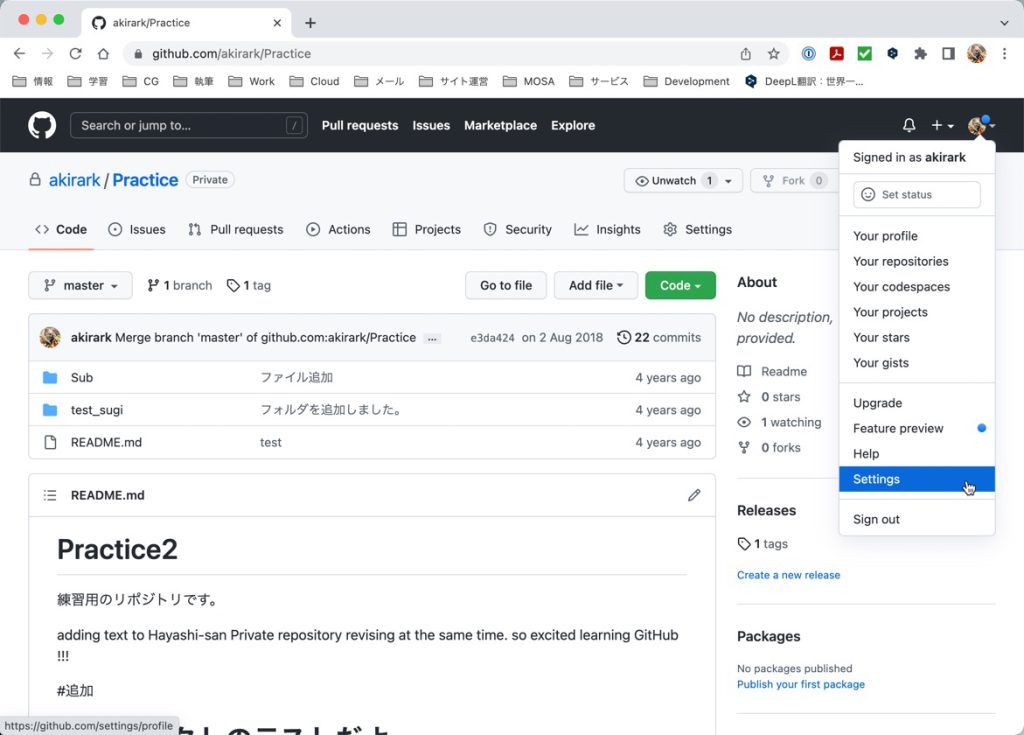Open the Adobe Acrobat extension icon
Viewport: 1024px width, 735px height.
point(837,54)
